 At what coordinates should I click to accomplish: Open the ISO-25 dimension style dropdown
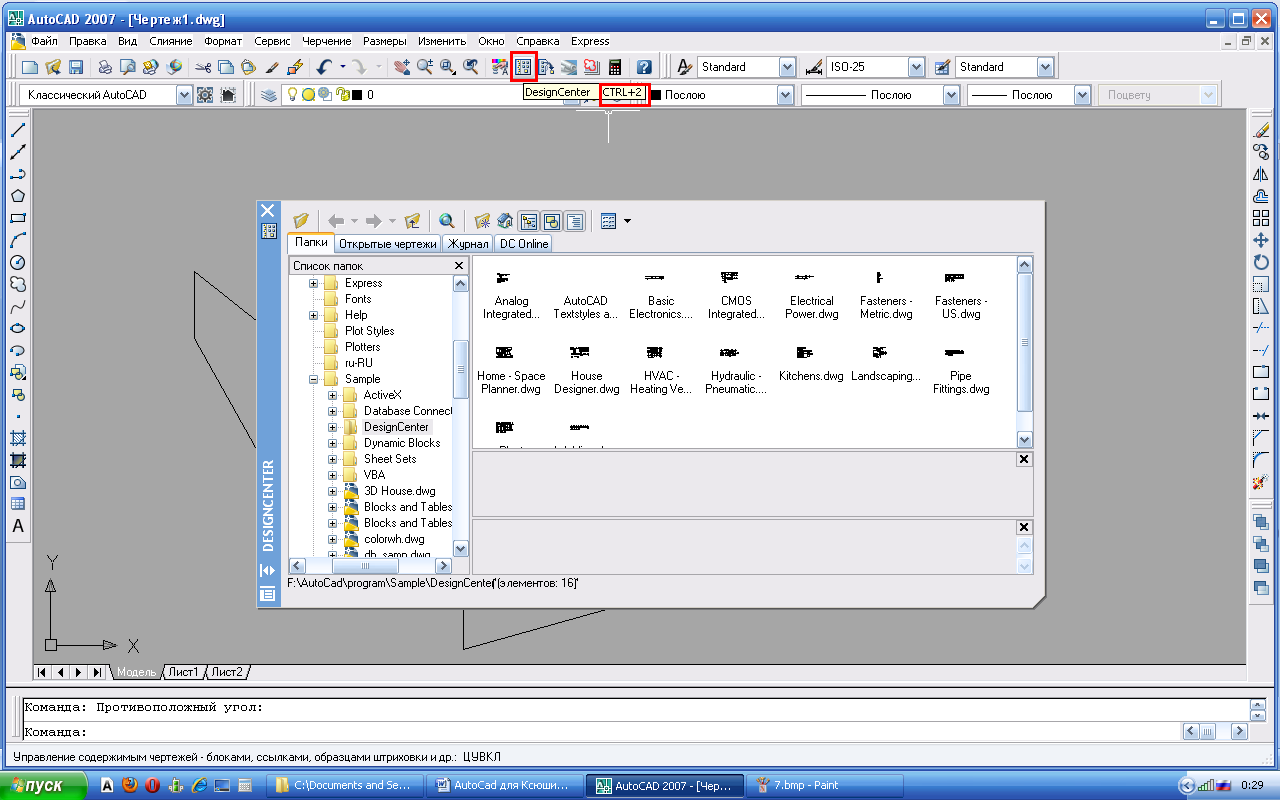click(x=916, y=67)
